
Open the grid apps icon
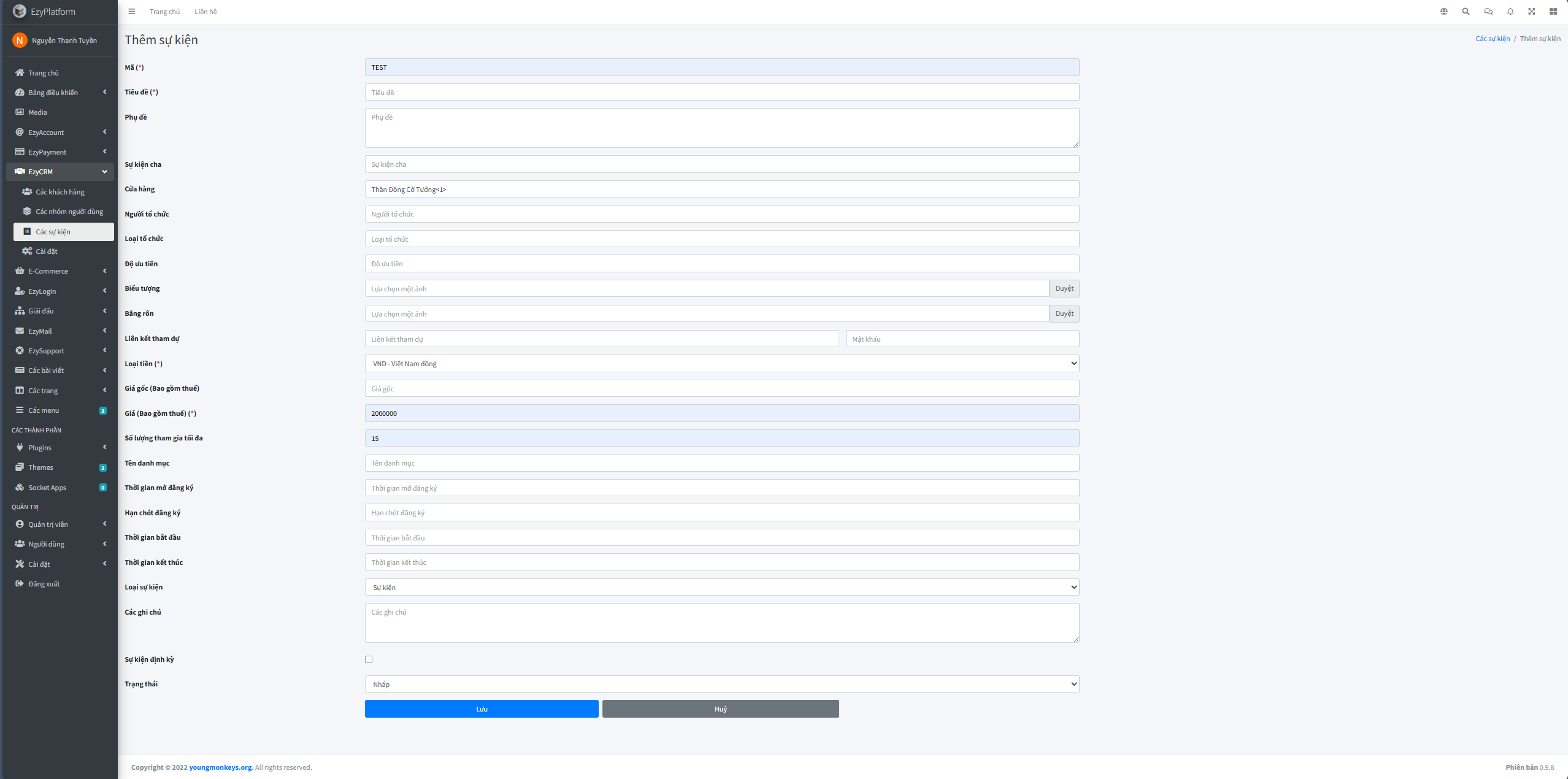point(1553,12)
